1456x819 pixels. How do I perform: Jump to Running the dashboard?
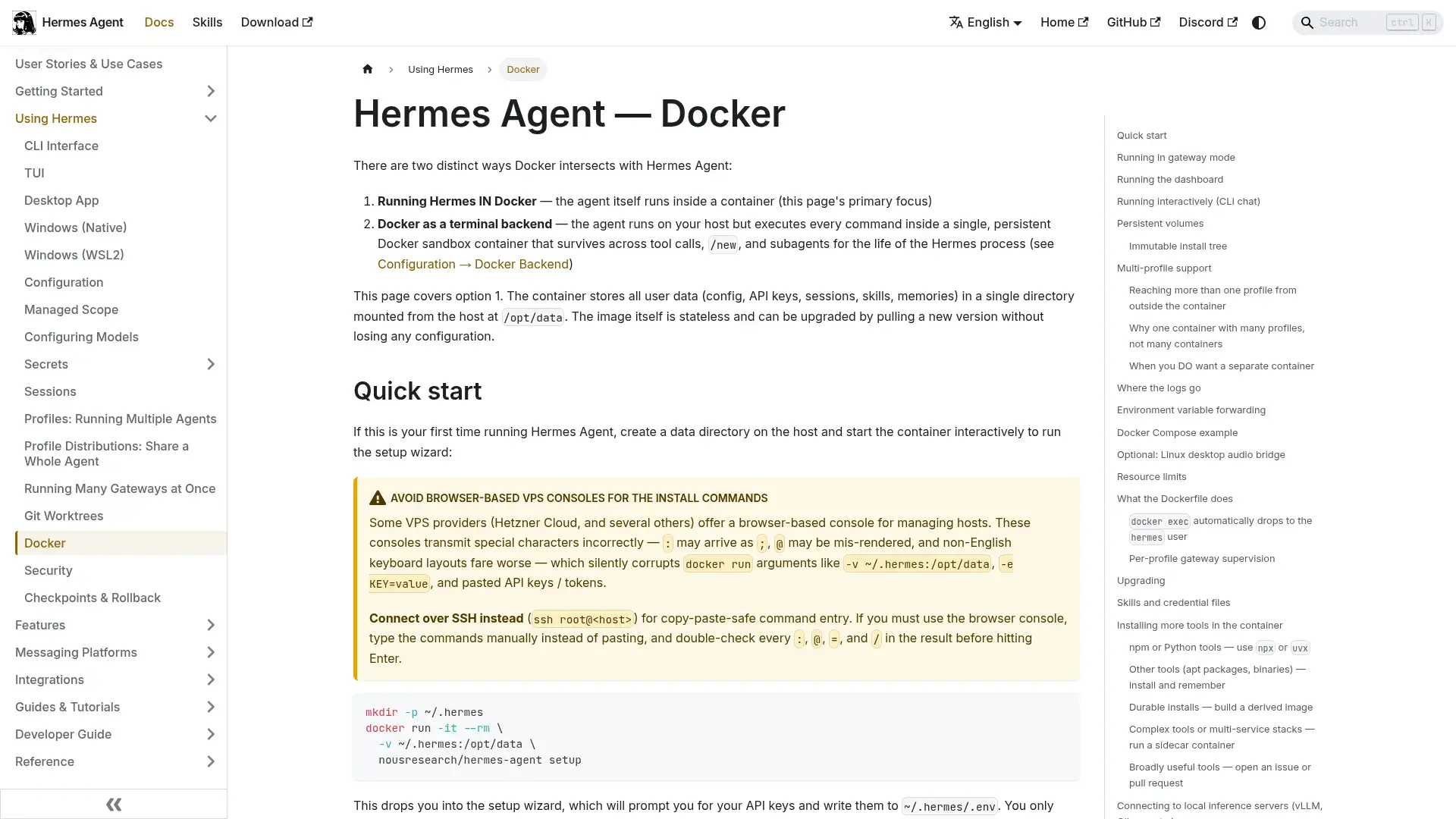(x=1170, y=179)
